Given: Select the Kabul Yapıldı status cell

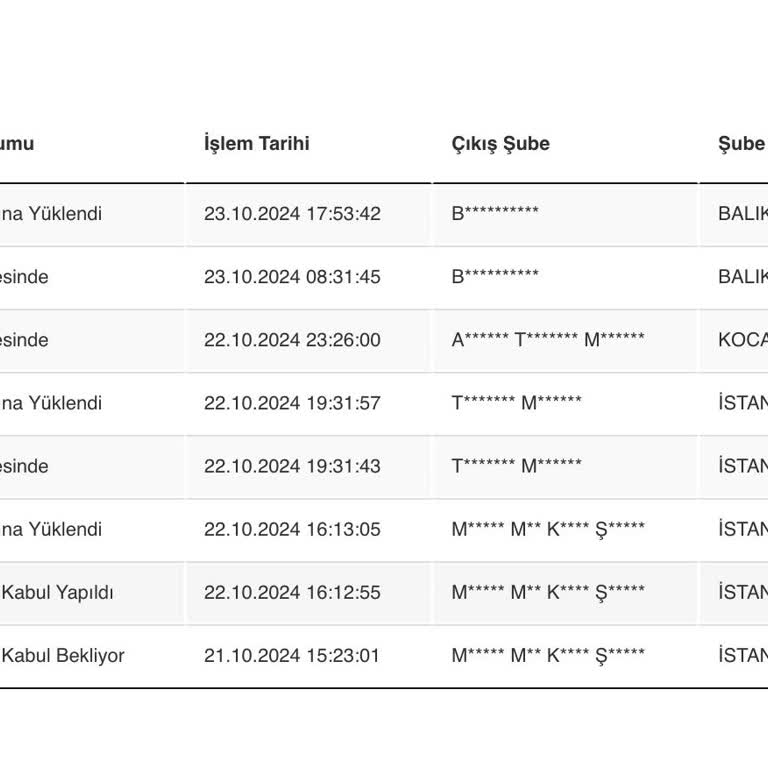Looking at the screenshot, I should pos(57,592).
